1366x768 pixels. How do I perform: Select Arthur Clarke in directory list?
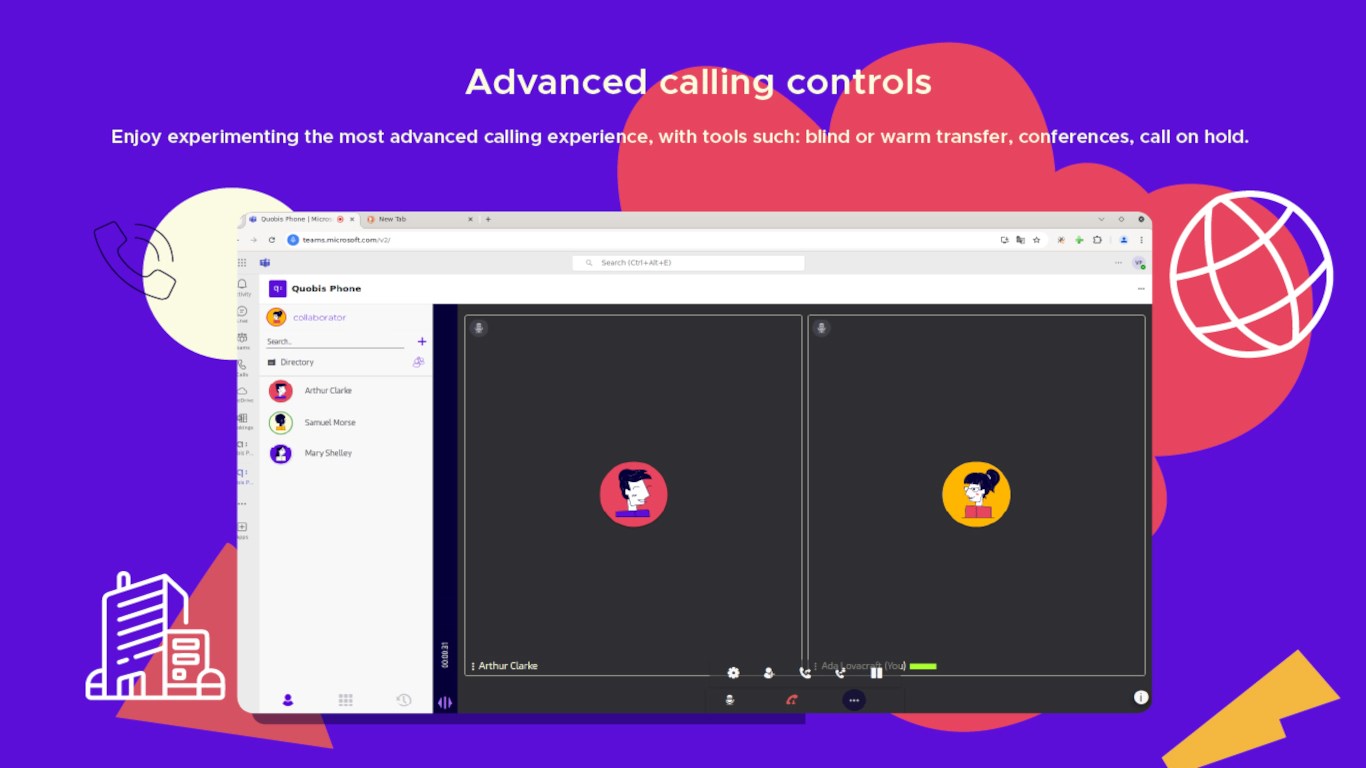coord(346,391)
